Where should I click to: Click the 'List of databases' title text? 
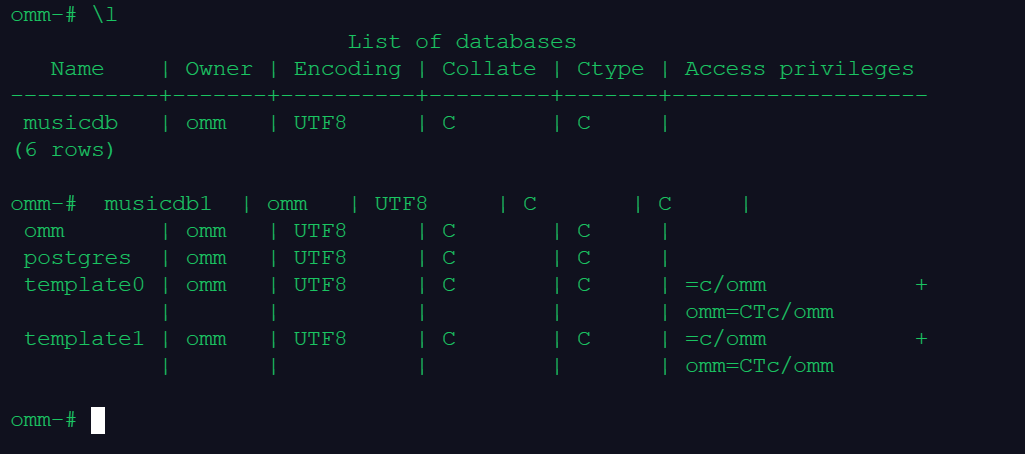[462, 42]
